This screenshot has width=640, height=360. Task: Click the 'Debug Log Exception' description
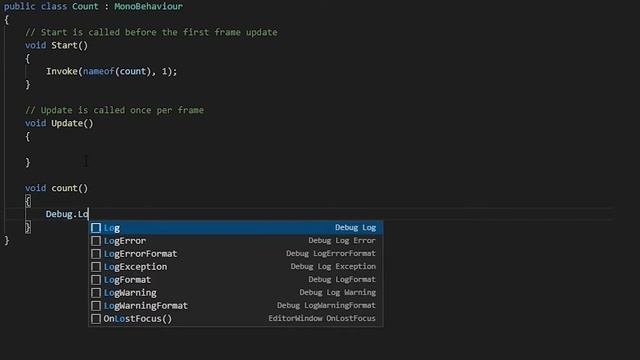(333, 267)
